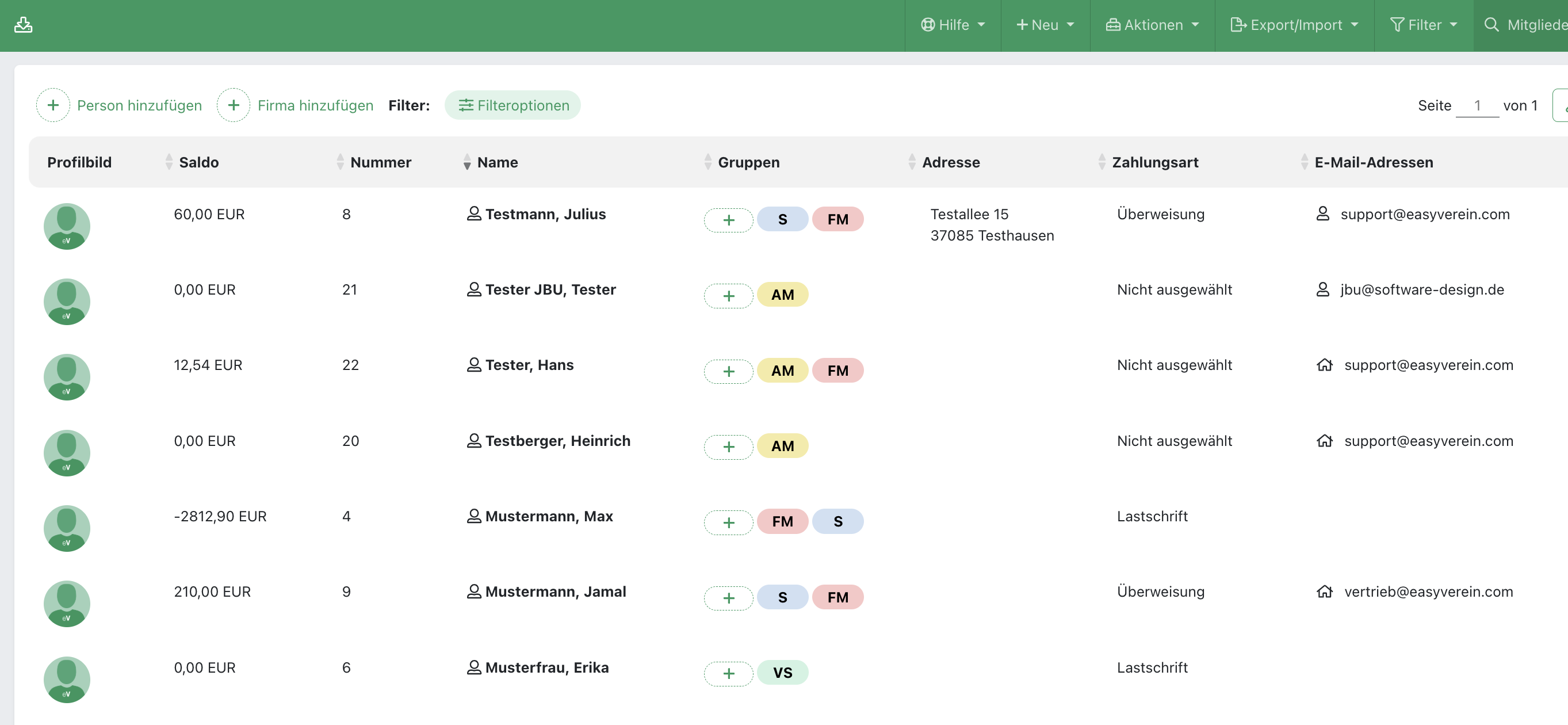
Task: Add group to Tester, Hans
Action: tap(729, 371)
